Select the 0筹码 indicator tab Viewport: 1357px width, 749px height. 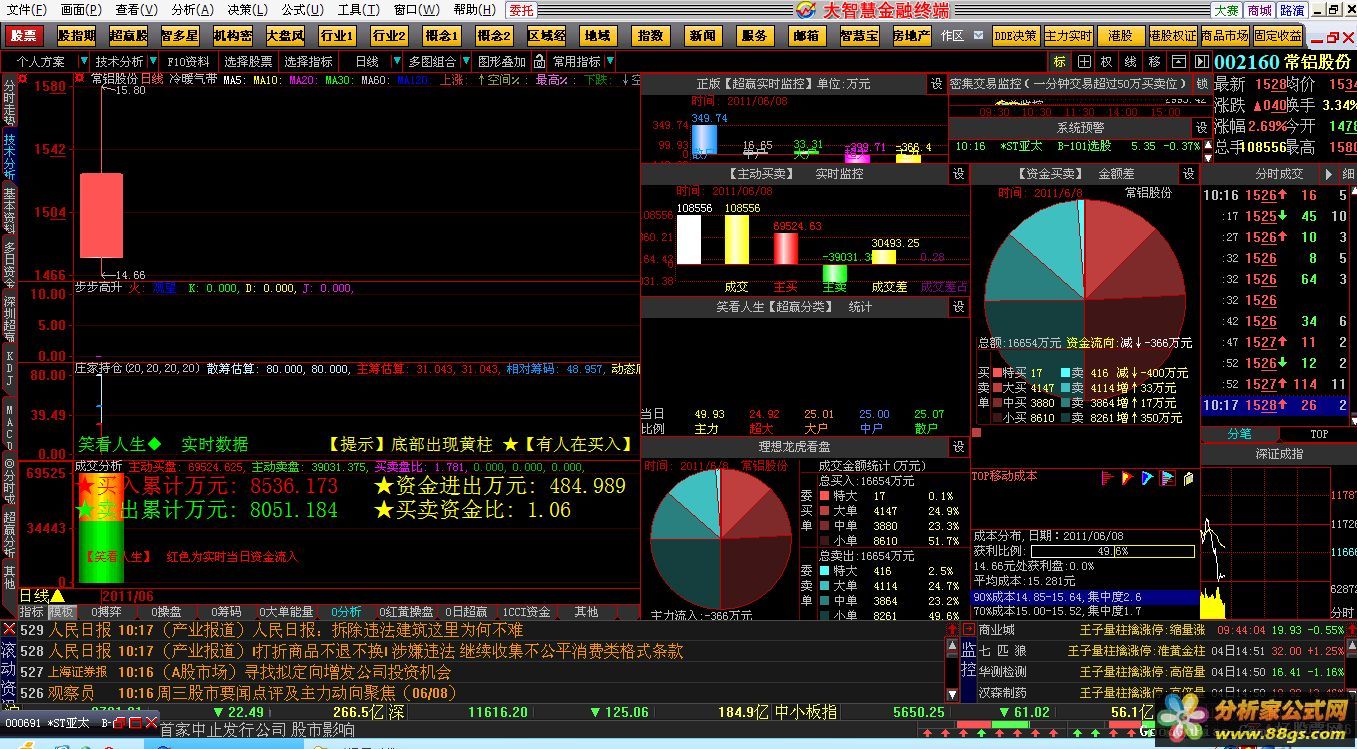coord(225,611)
